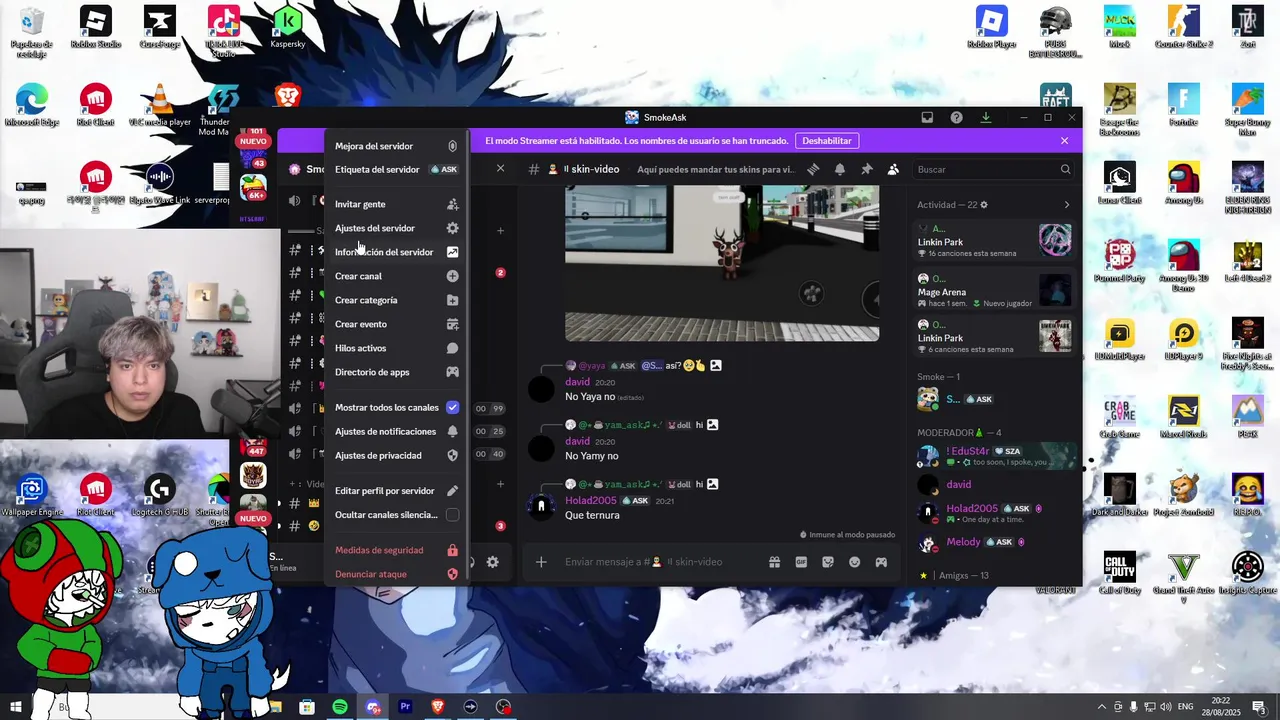Viewport: 1280px width, 720px height.
Task: Open Ajustes de notificaciones
Action: point(395,432)
